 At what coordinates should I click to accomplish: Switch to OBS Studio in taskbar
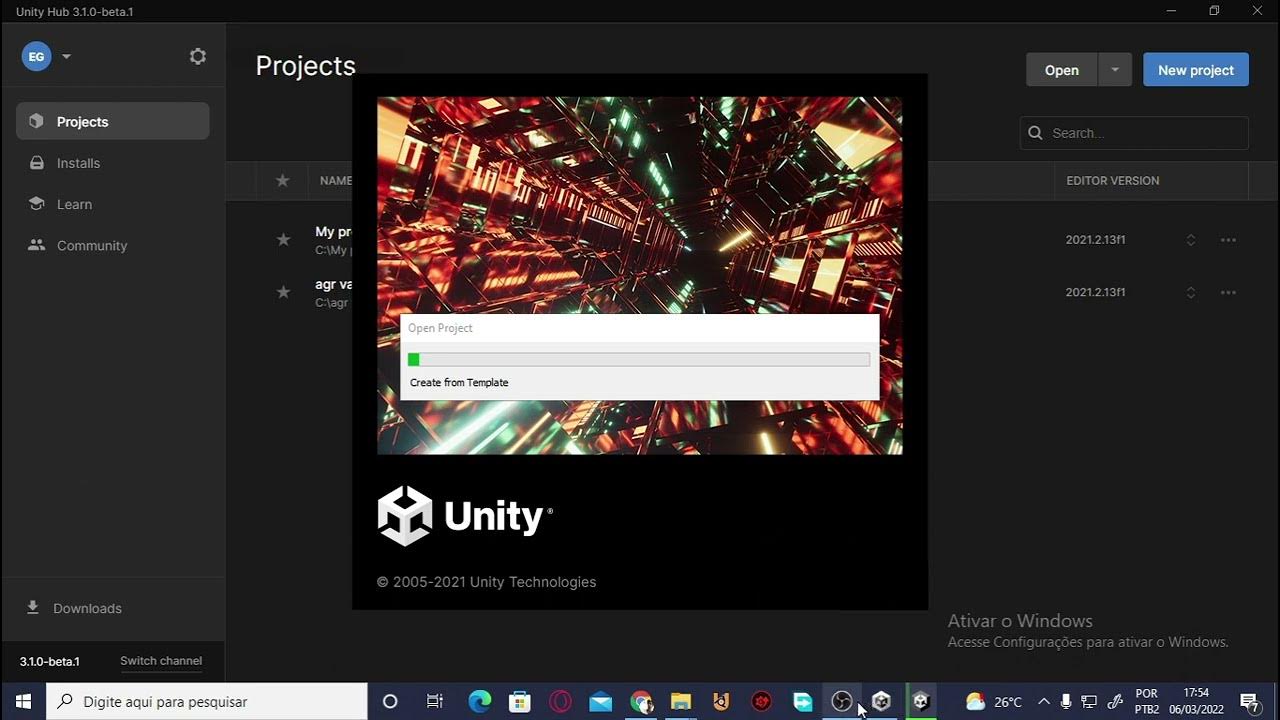841,701
